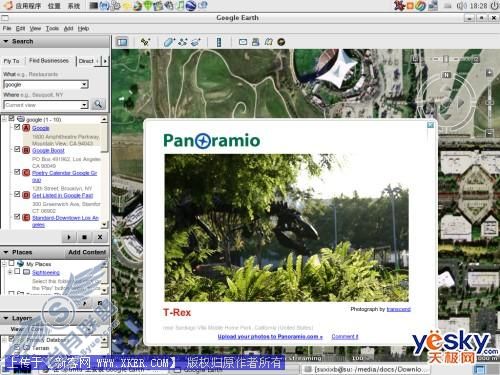Image resolution: width=500 pixels, height=375 pixels.
Task: Uncheck the Google Boost result checkbox
Action: click(x=17, y=149)
